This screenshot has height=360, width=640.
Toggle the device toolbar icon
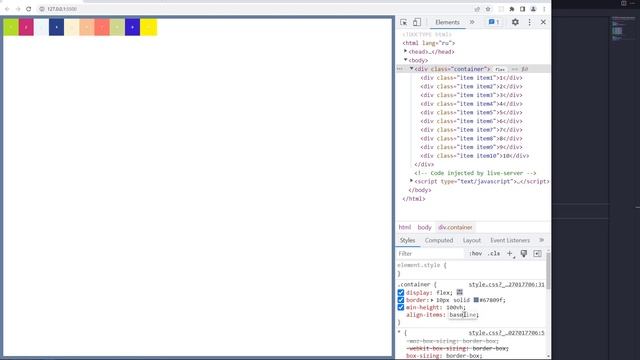tap(417, 22)
